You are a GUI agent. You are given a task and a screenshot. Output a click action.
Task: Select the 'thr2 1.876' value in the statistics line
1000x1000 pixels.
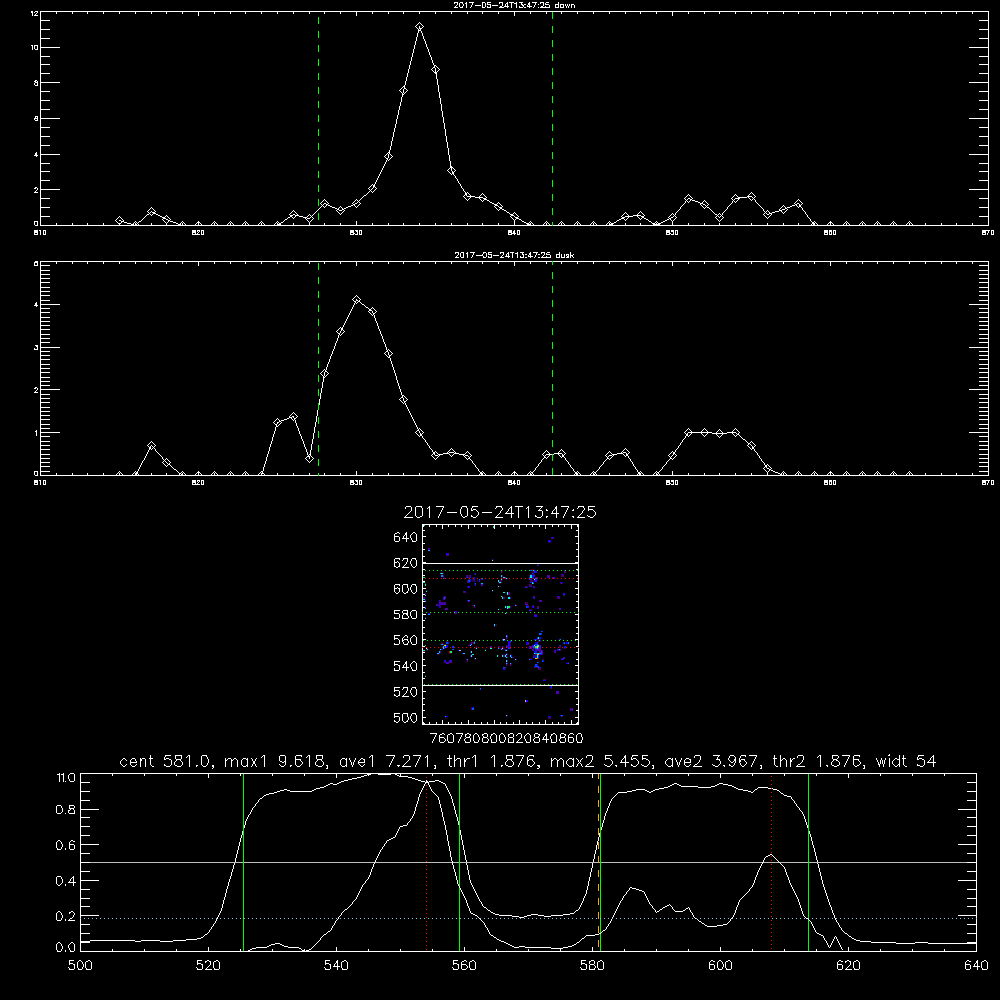[818, 761]
